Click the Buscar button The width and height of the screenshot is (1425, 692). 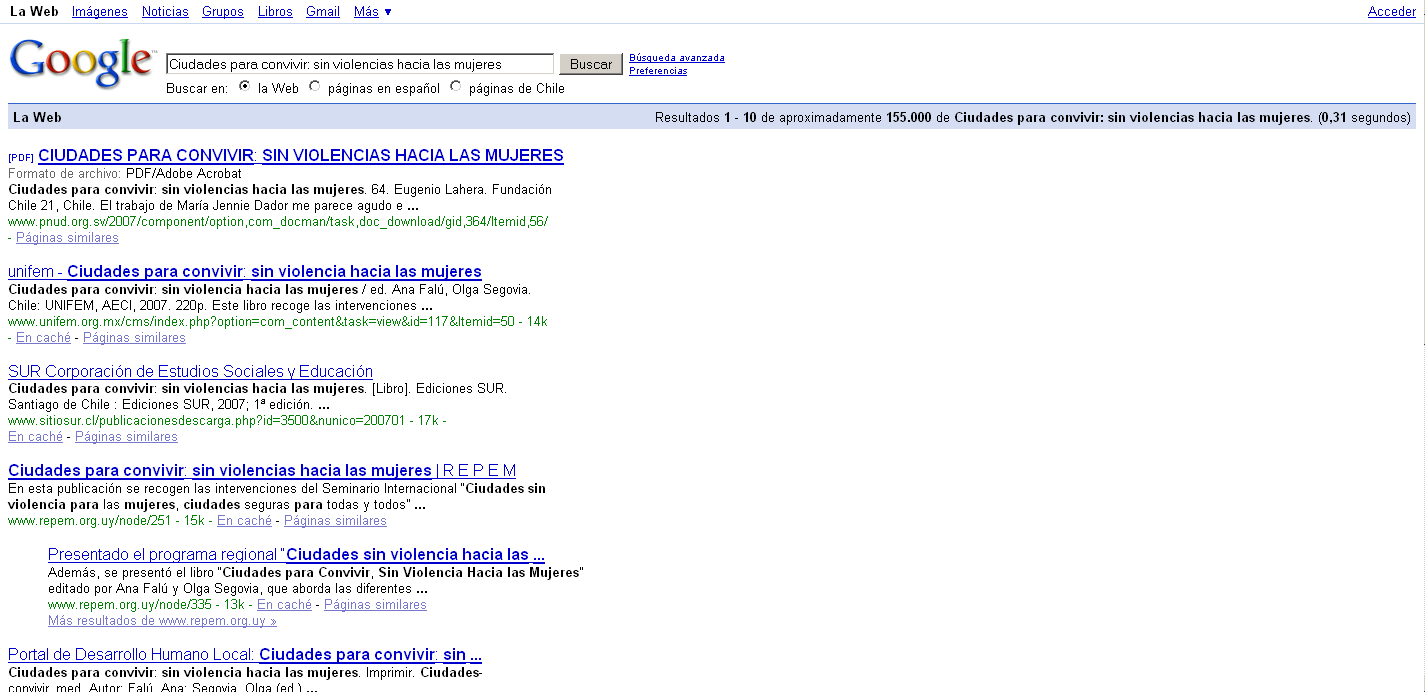591,64
